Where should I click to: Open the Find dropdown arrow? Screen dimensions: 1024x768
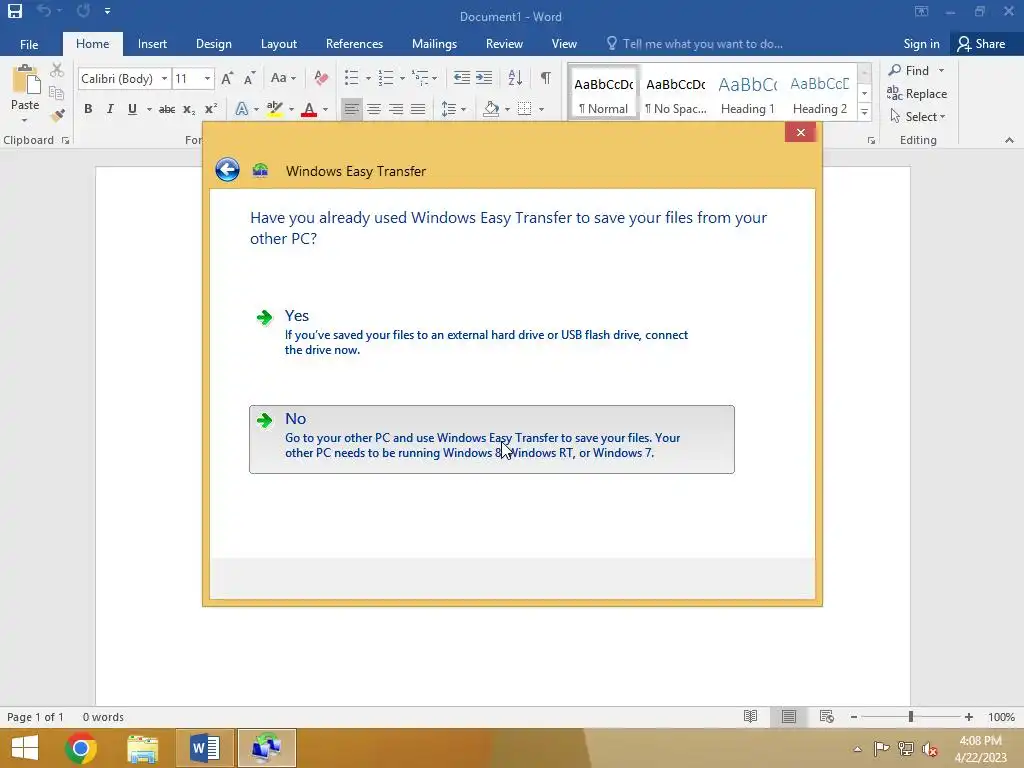click(941, 71)
